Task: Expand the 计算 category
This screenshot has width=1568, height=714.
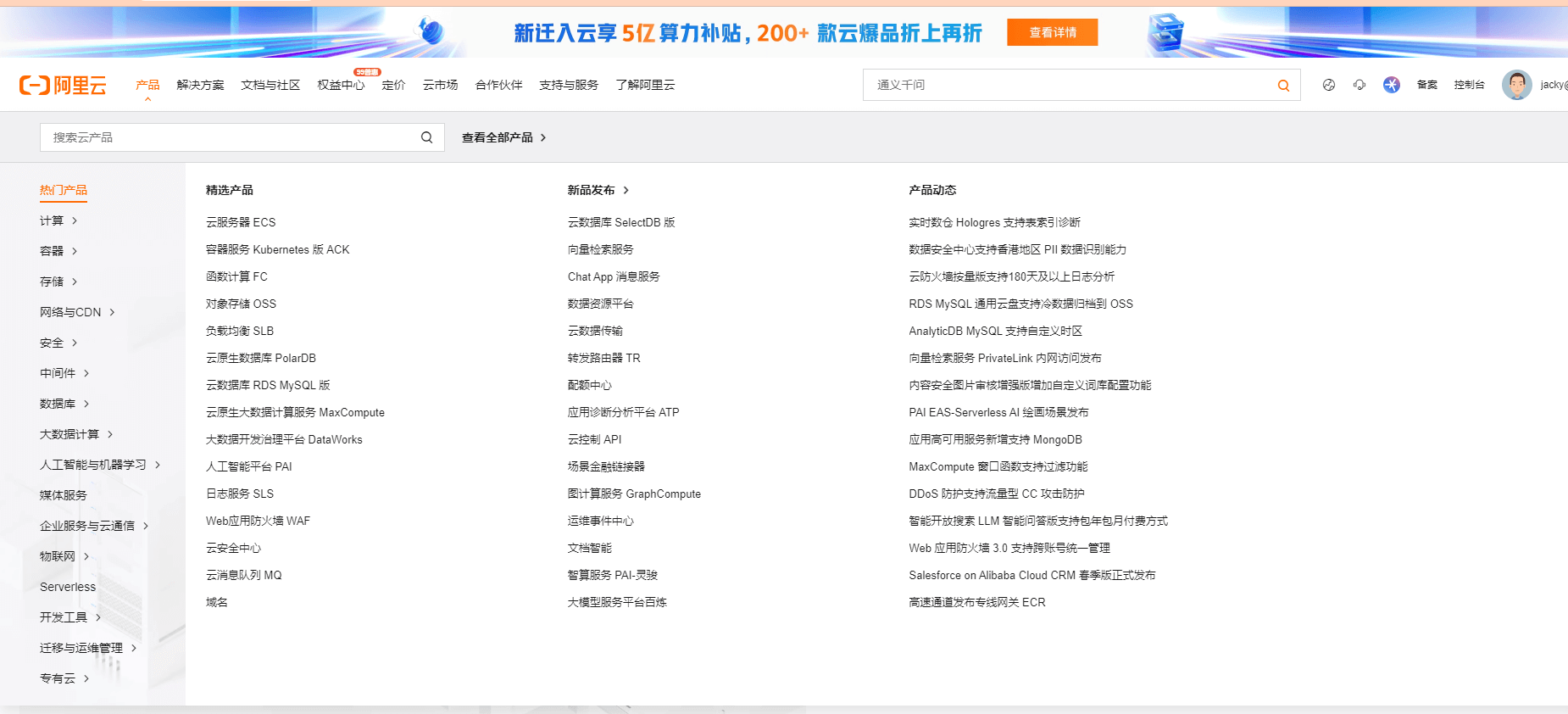Action: [x=58, y=220]
